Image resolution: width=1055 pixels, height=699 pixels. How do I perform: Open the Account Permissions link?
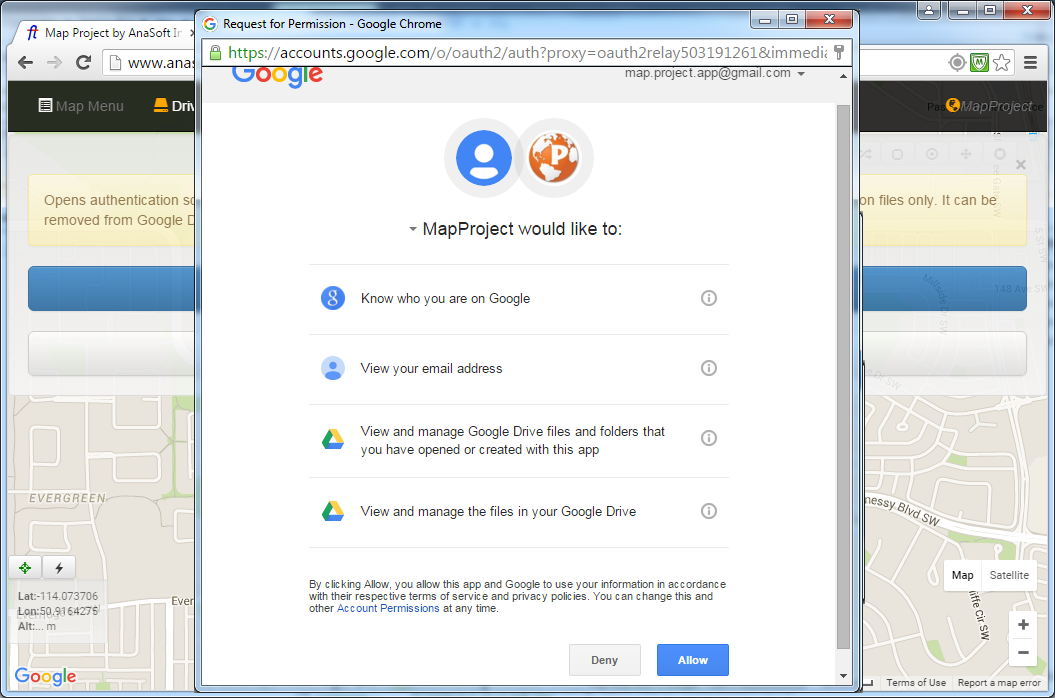[x=388, y=608]
